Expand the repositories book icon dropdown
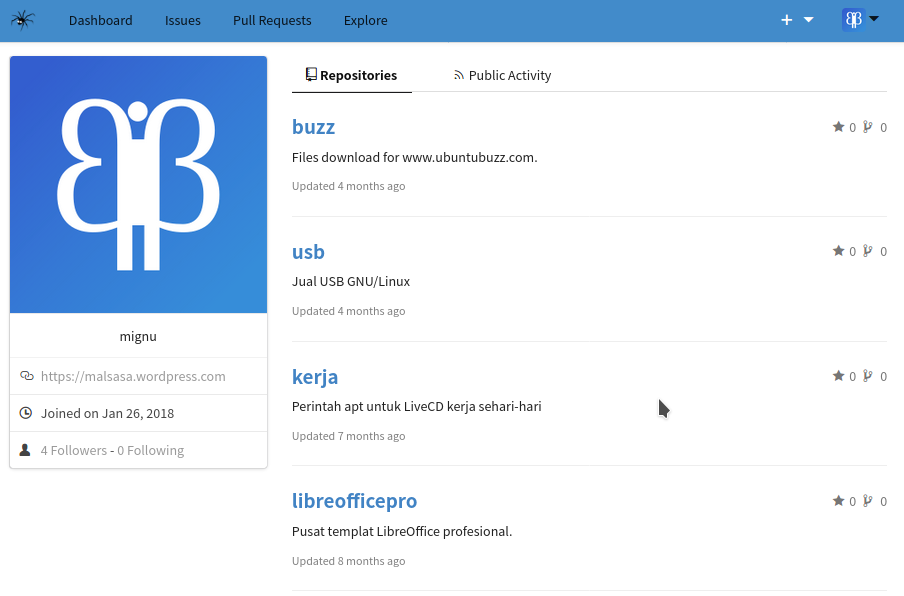Screen dimensions: 904x596 click(x=312, y=73)
